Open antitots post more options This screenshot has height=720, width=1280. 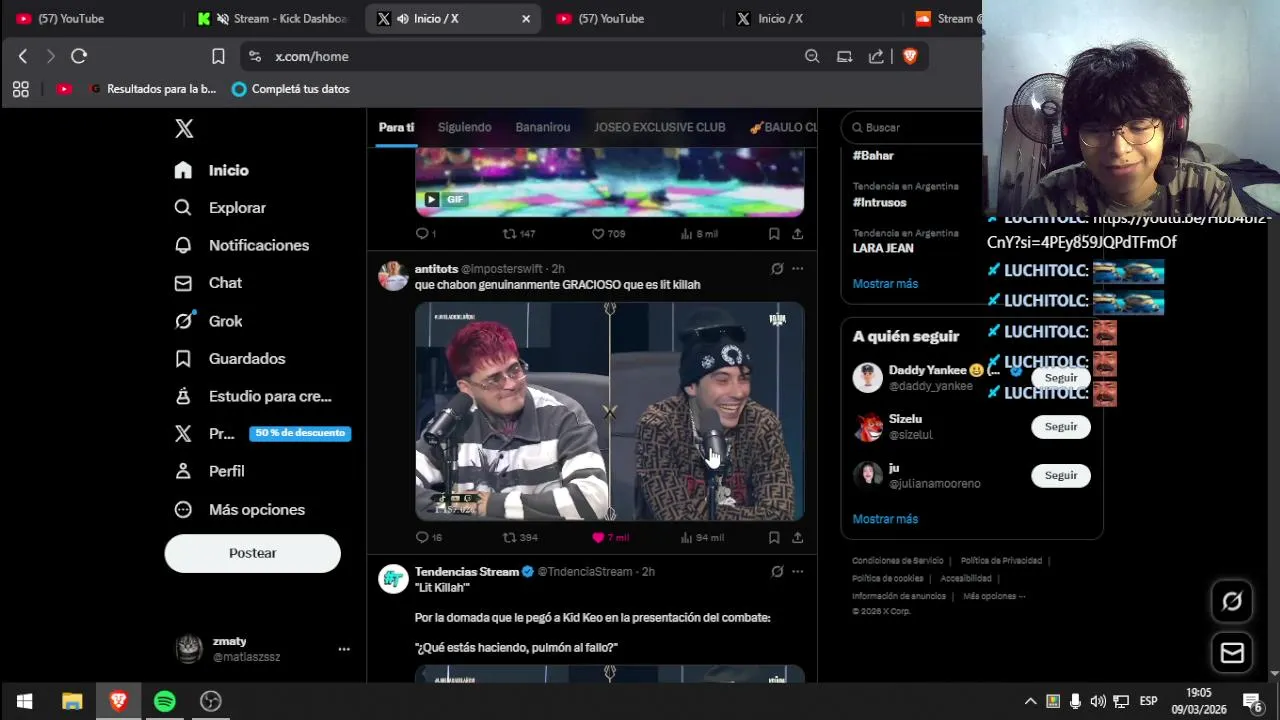click(797, 269)
